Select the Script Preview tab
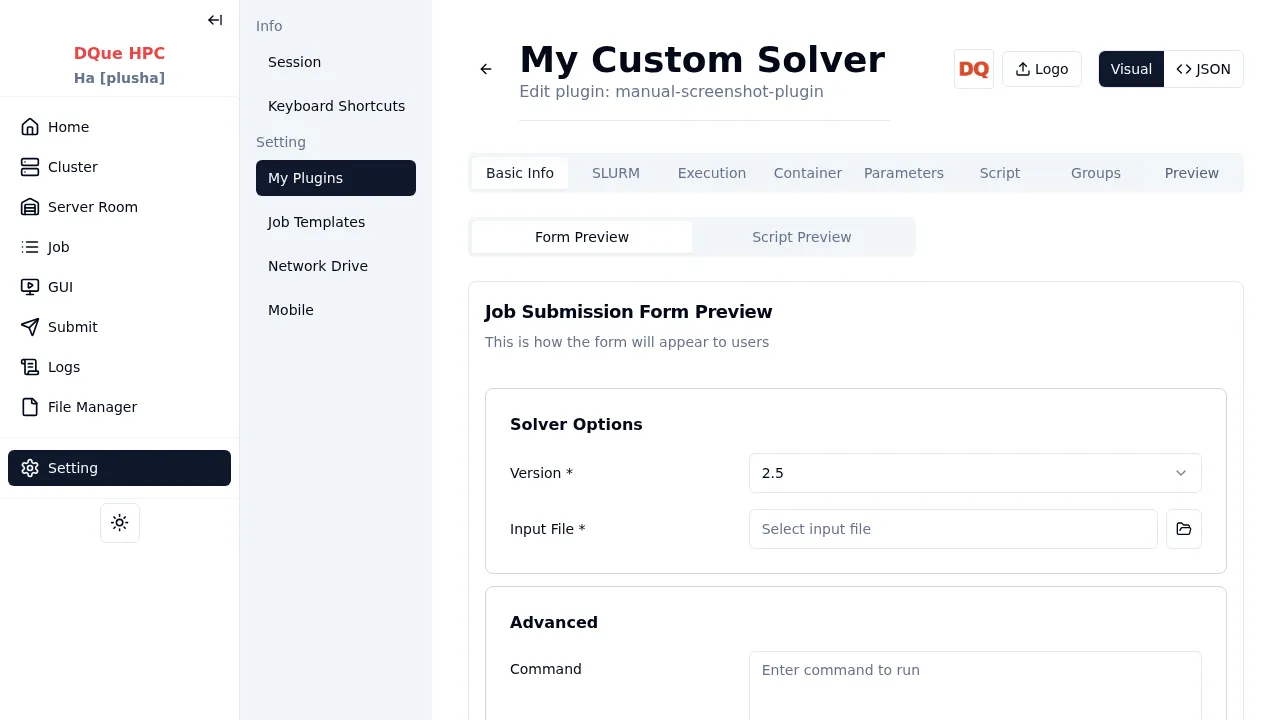 [801, 237]
